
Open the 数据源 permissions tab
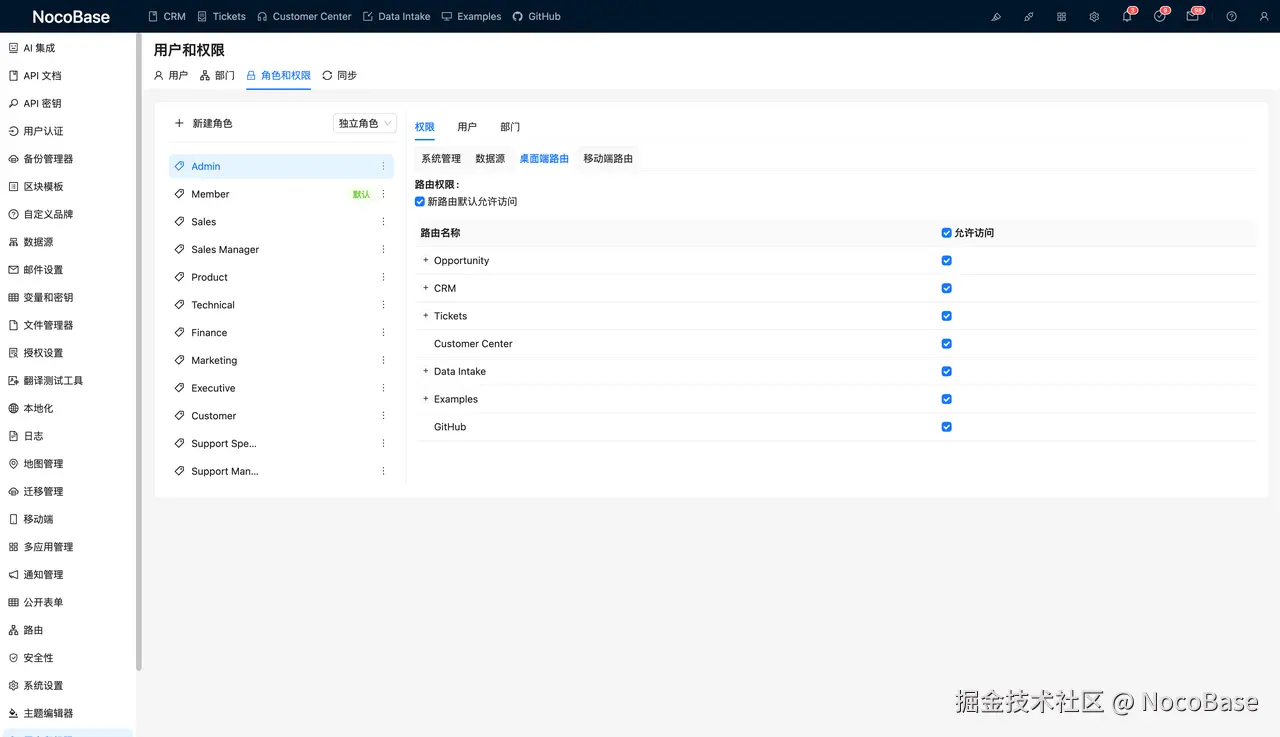(490, 158)
